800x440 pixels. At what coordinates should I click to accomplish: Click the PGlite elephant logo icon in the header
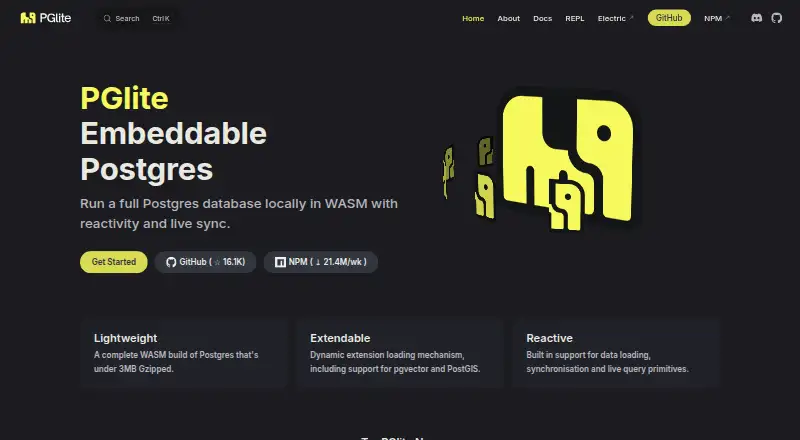[x=28, y=18]
